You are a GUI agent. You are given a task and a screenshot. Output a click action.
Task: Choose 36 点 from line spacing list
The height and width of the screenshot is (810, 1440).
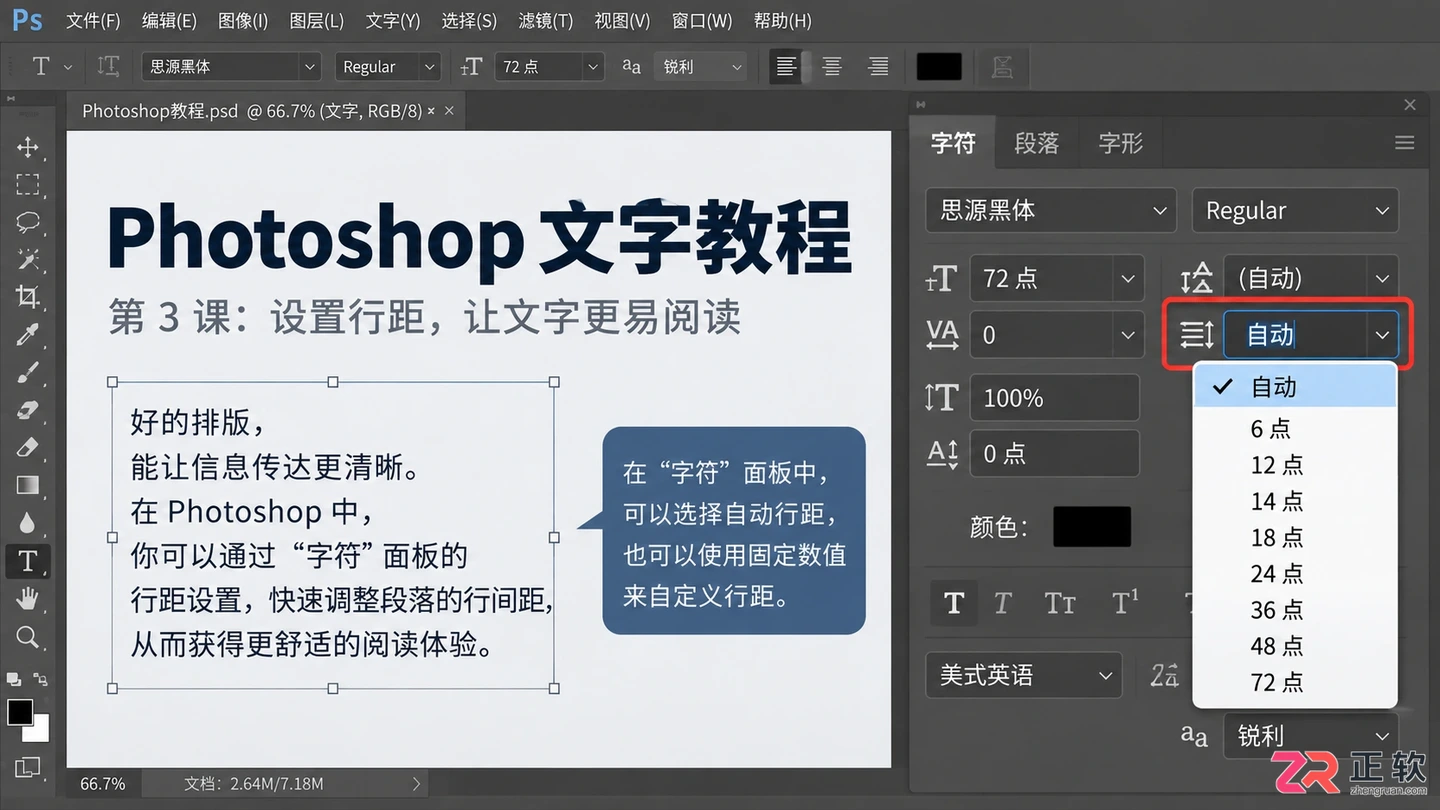[x=1295, y=610]
